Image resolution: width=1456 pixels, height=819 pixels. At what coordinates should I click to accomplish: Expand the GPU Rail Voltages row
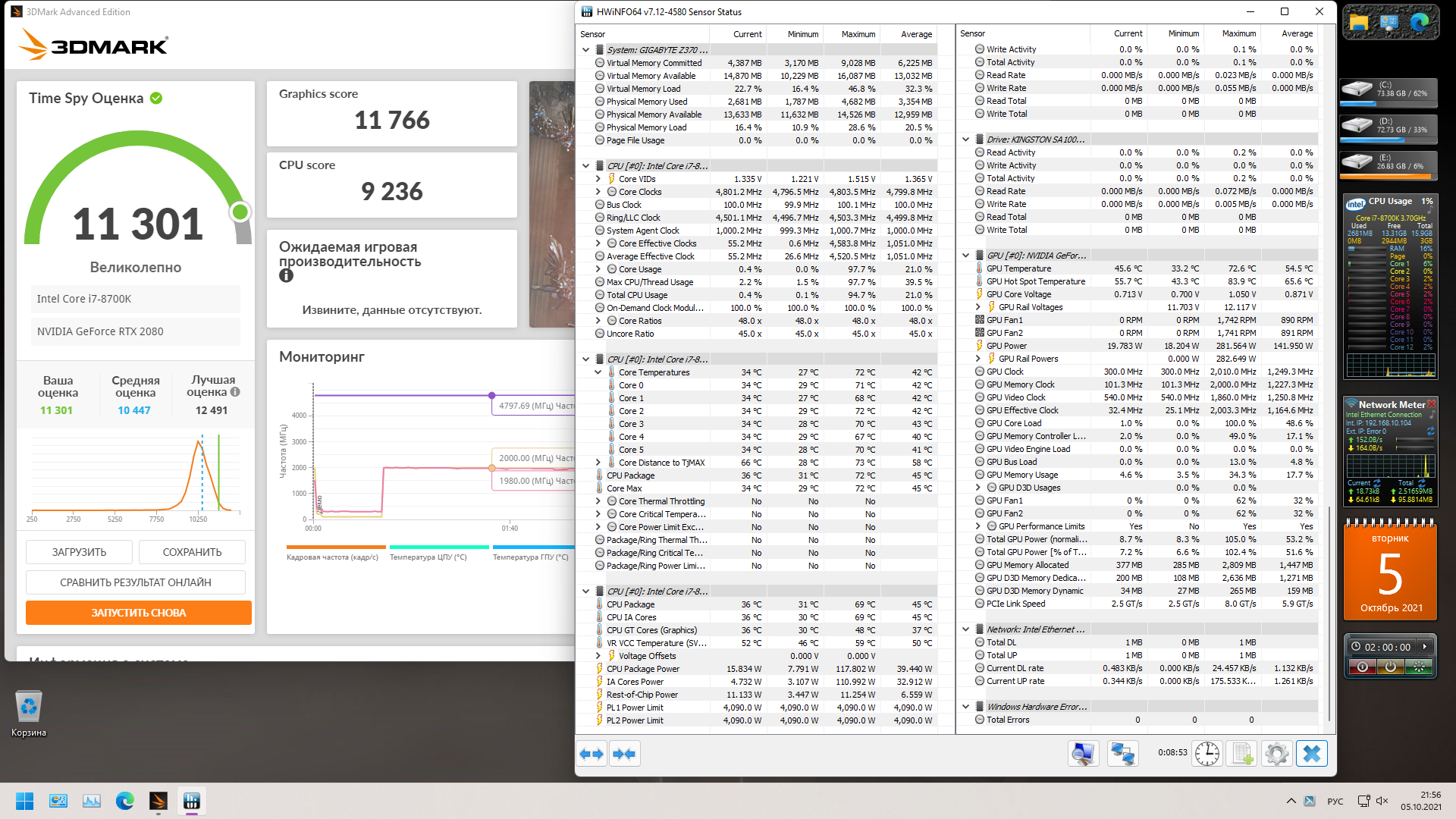[977, 307]
